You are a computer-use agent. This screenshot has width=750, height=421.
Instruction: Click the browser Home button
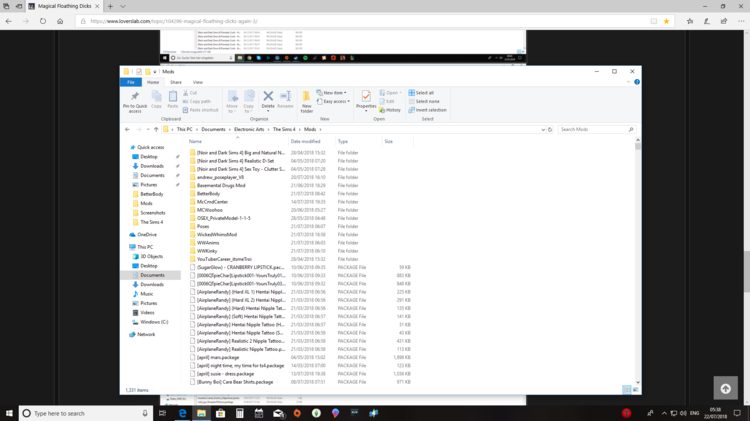point(60,21)
